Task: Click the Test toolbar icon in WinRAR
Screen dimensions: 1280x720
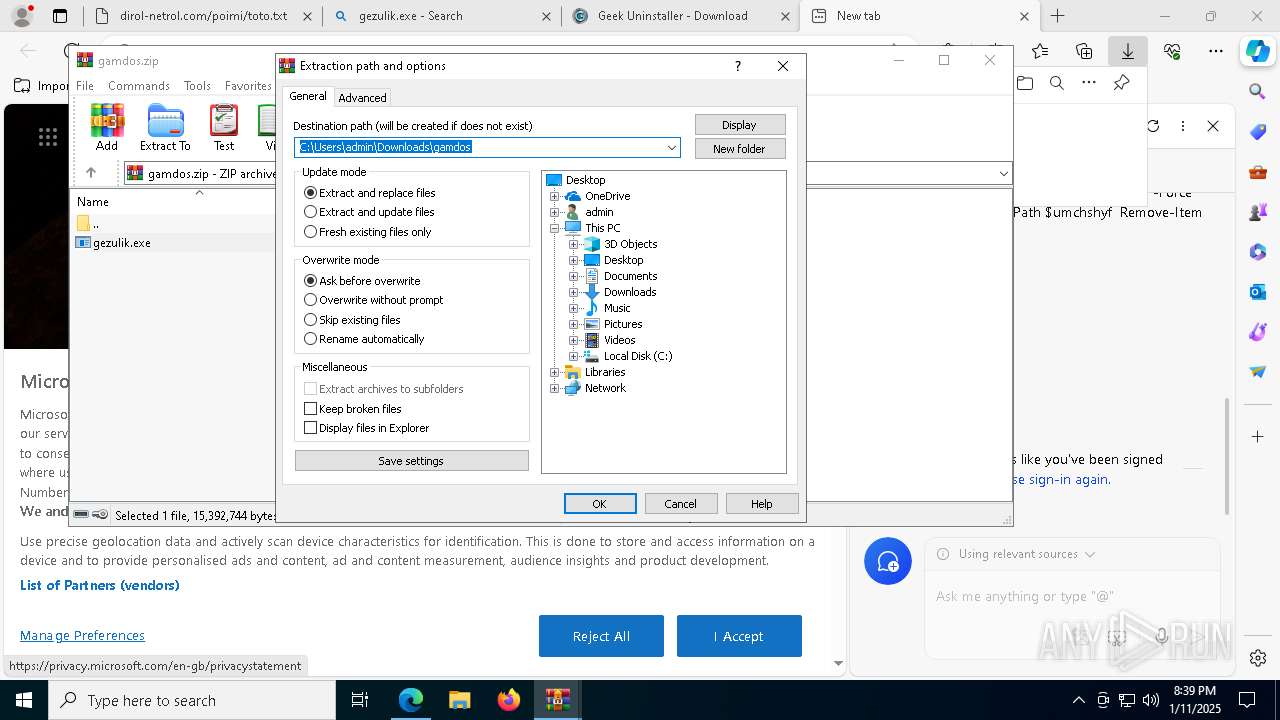Action: pos(224,127)
